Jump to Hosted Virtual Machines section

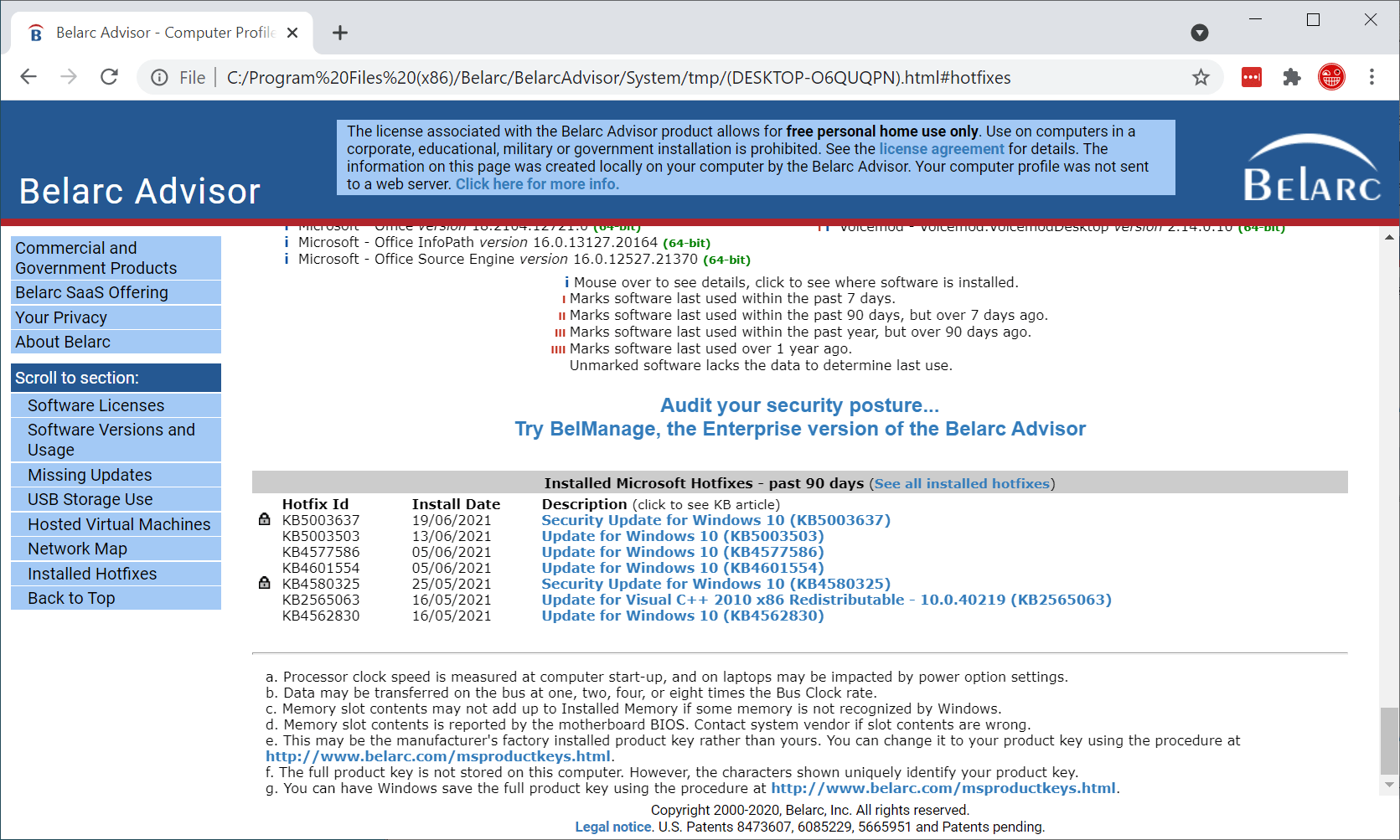coord(116,524)
